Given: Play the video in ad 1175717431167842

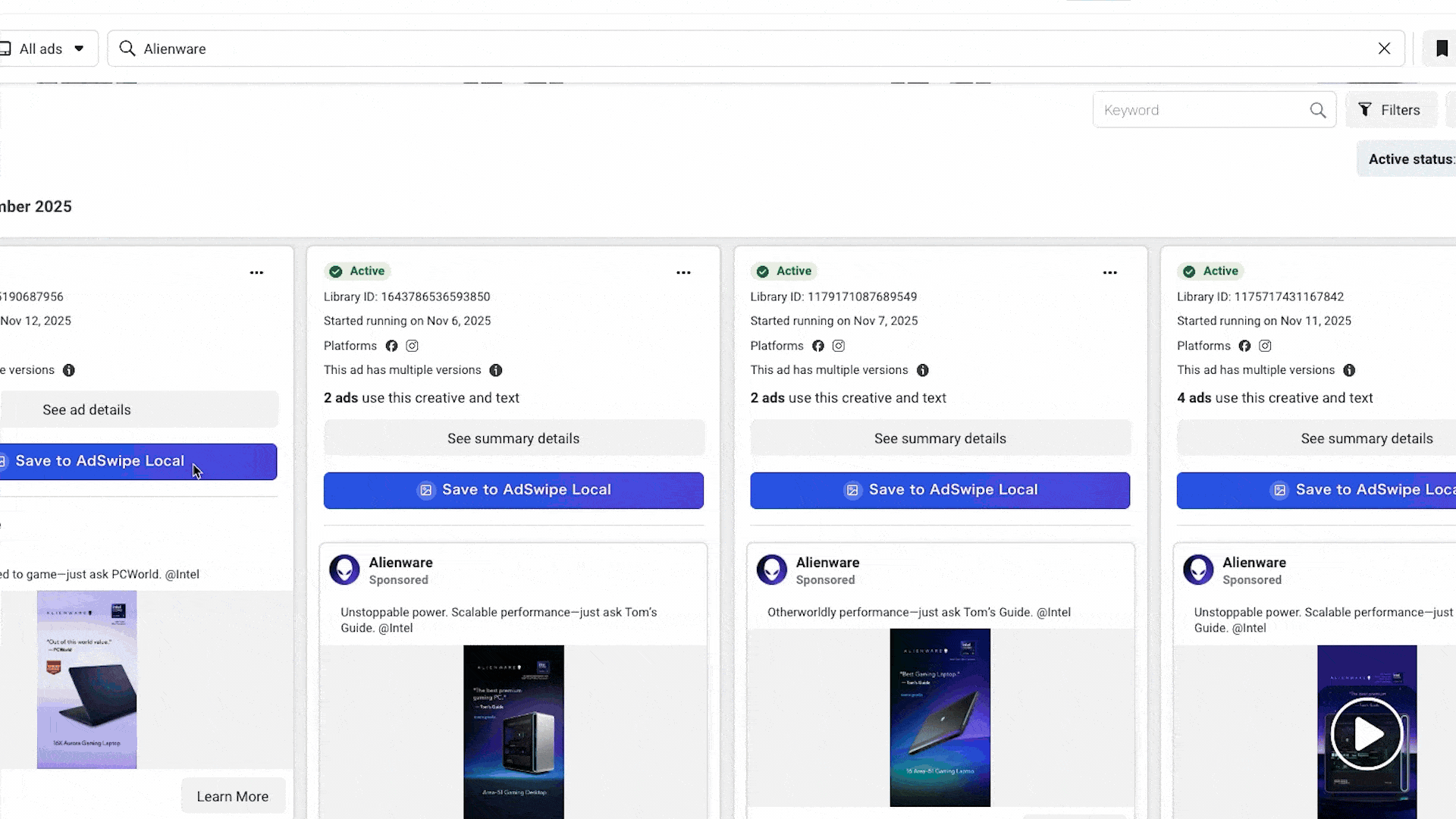Looking at the screenshot, I should point(1367,734).
